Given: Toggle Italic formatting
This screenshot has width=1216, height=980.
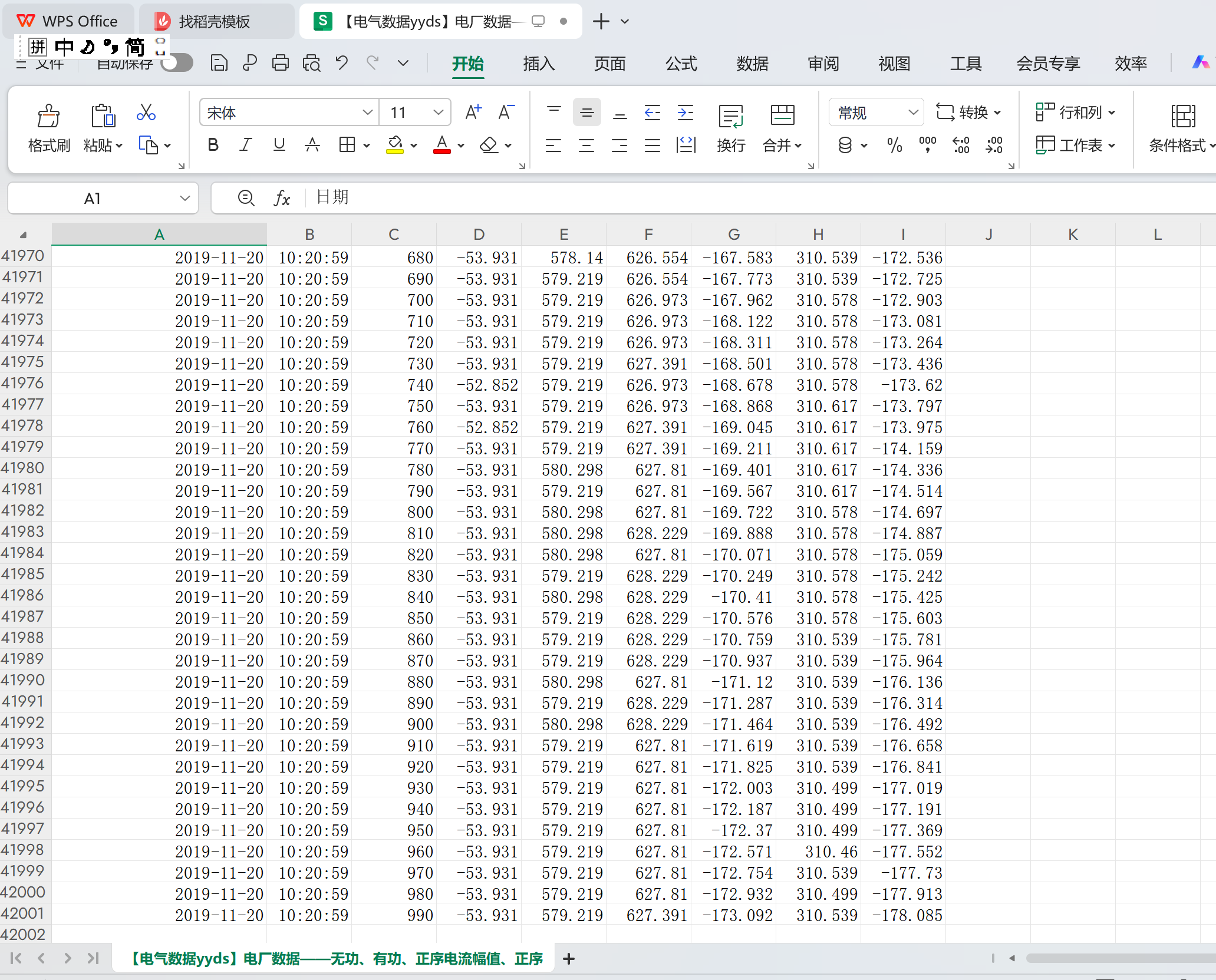Looking at the screenshot, I should [x=246, y=145].
